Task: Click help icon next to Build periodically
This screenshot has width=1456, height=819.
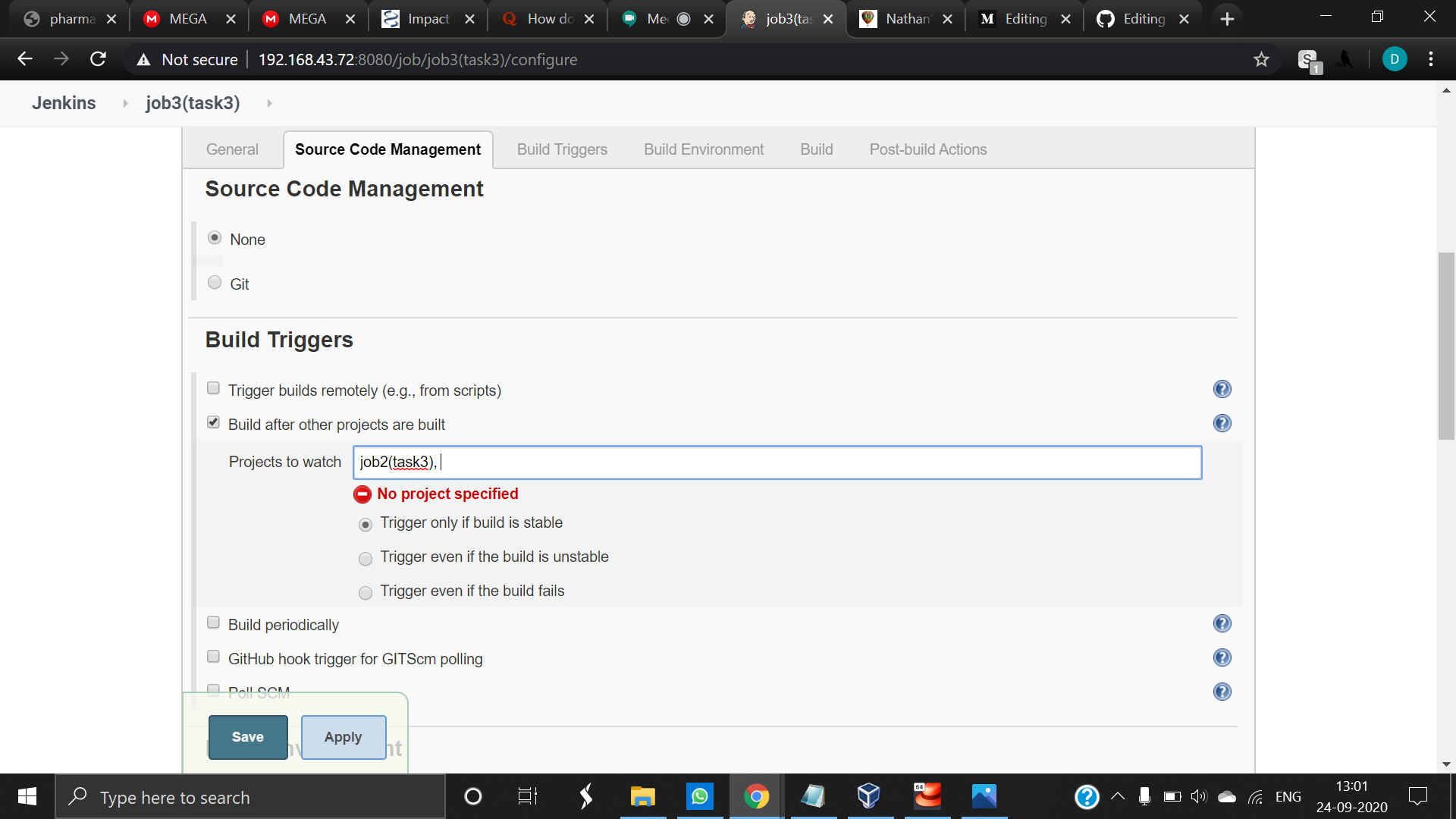Action: [x=1222, y=624]
